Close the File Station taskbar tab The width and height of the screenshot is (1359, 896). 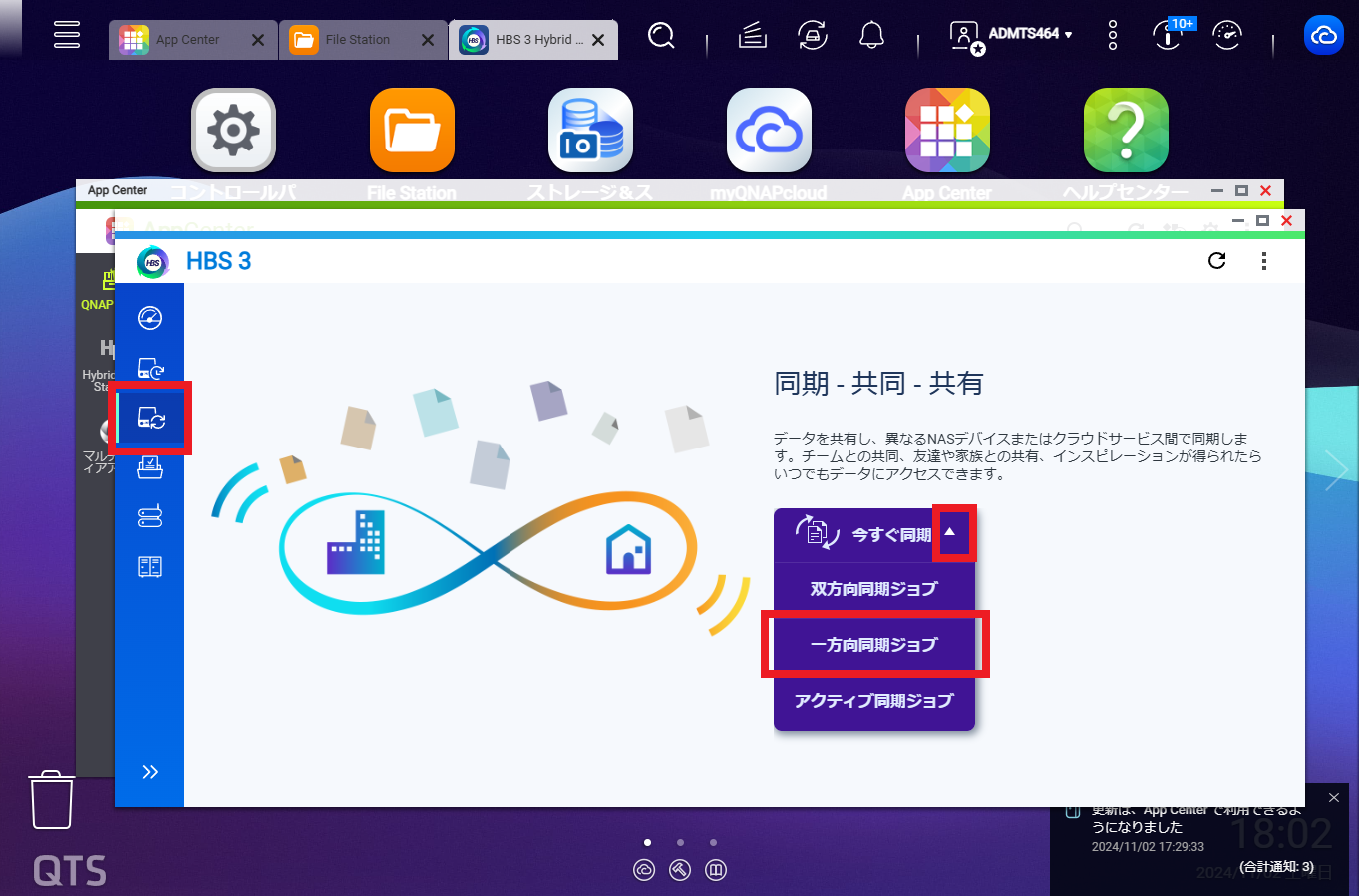428,40
